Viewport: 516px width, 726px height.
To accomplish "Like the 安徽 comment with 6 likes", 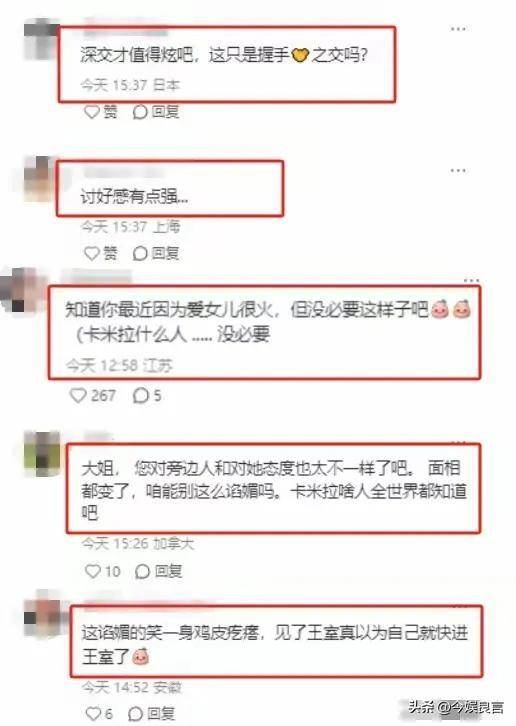I will (x=99, y=713).
